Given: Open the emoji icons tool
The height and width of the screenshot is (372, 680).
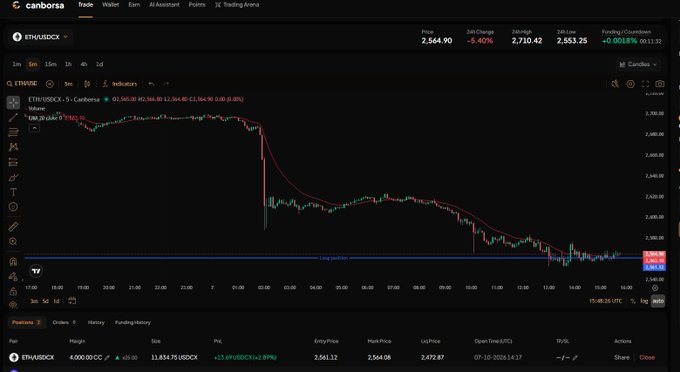Looking at the screenshot, I should click(13, 207).
